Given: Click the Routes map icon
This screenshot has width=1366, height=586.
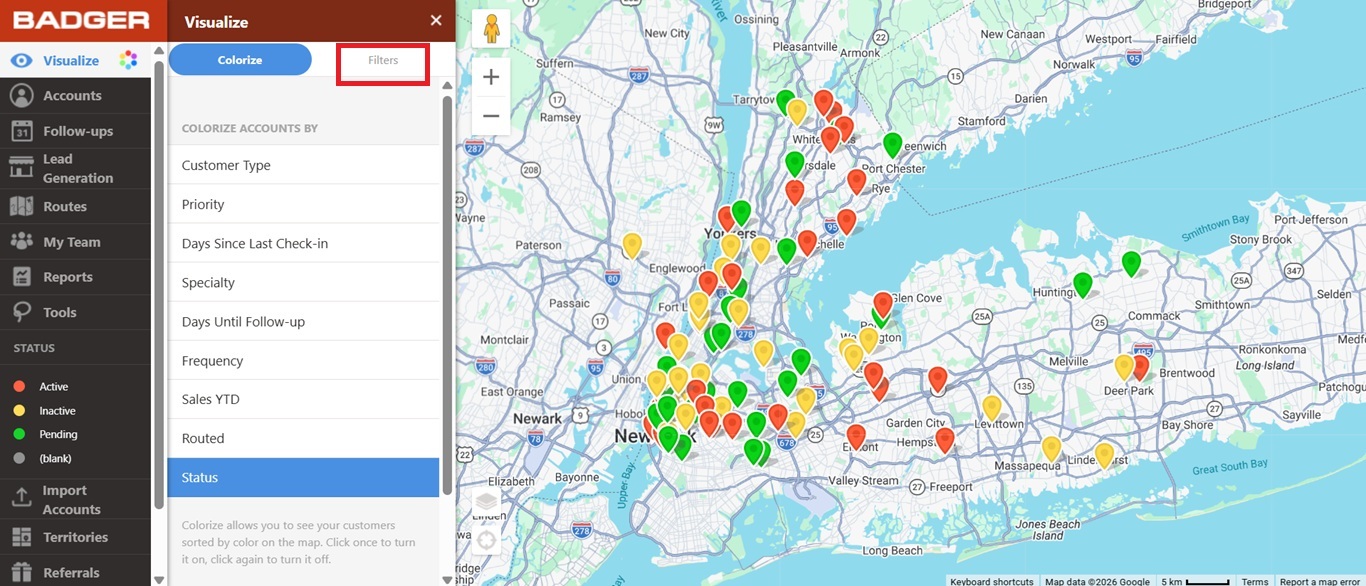Looking at the screenshot, I should (x=21, y=206).
